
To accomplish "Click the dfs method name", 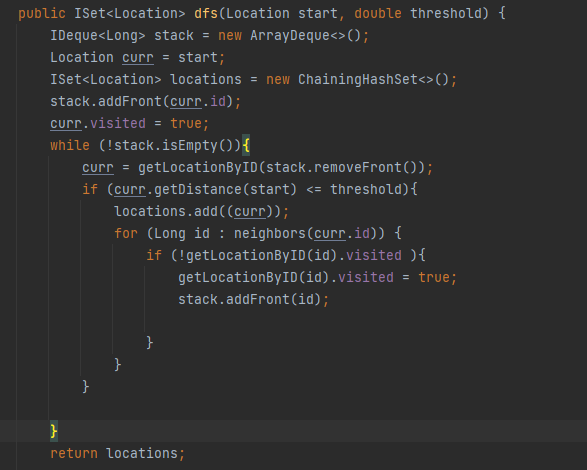I will 206,13.
